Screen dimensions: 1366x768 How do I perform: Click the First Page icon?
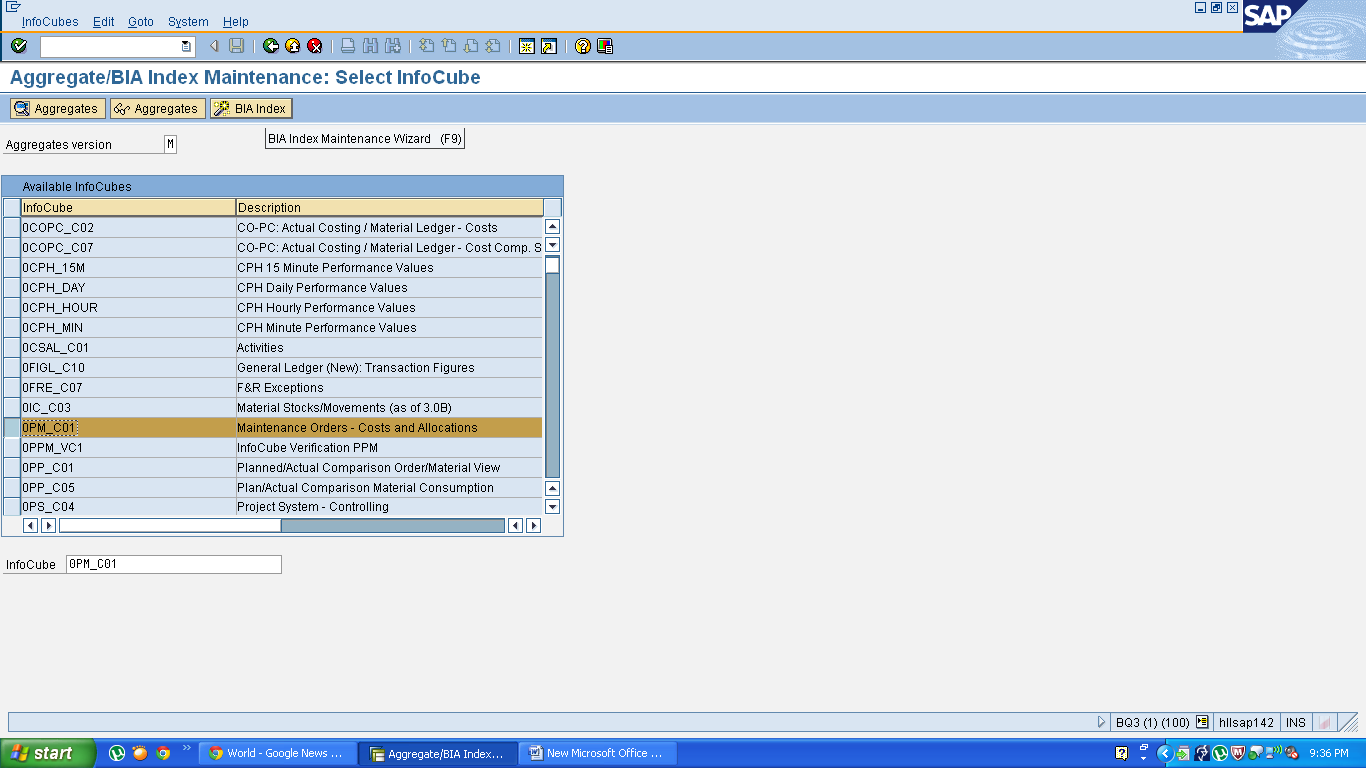(x=427, y=46)
